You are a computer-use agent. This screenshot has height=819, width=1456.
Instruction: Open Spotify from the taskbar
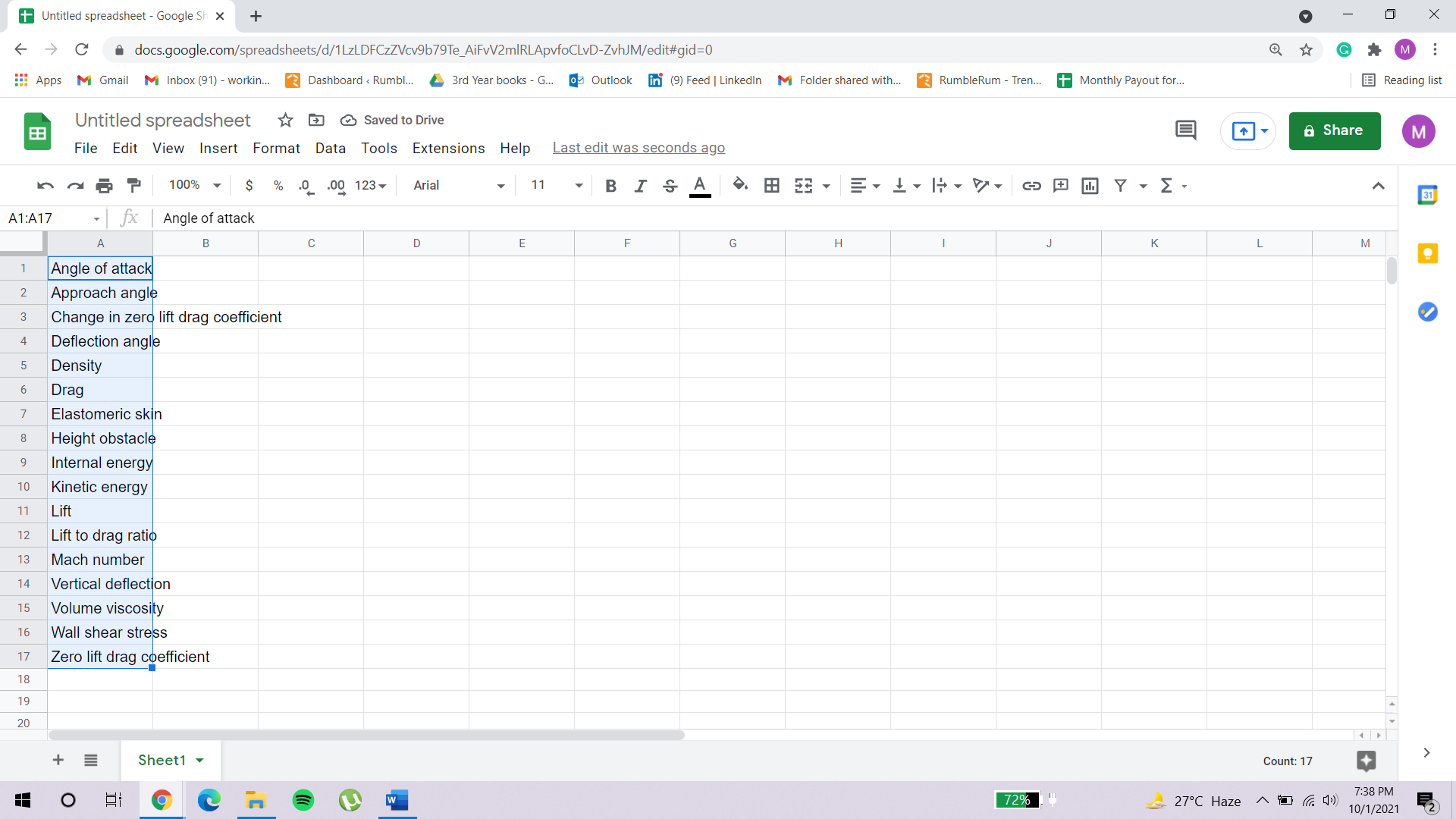[x=303, y=800]
